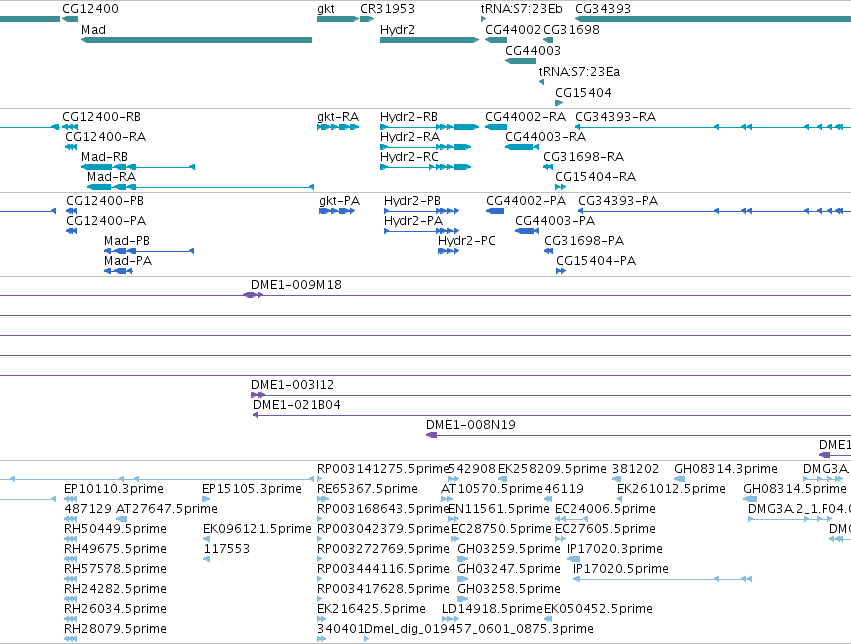The height and width of the screenshot is (644, 851).
Task: Select Hydr2-PC protein label
Action: click(x=467, y=241)
